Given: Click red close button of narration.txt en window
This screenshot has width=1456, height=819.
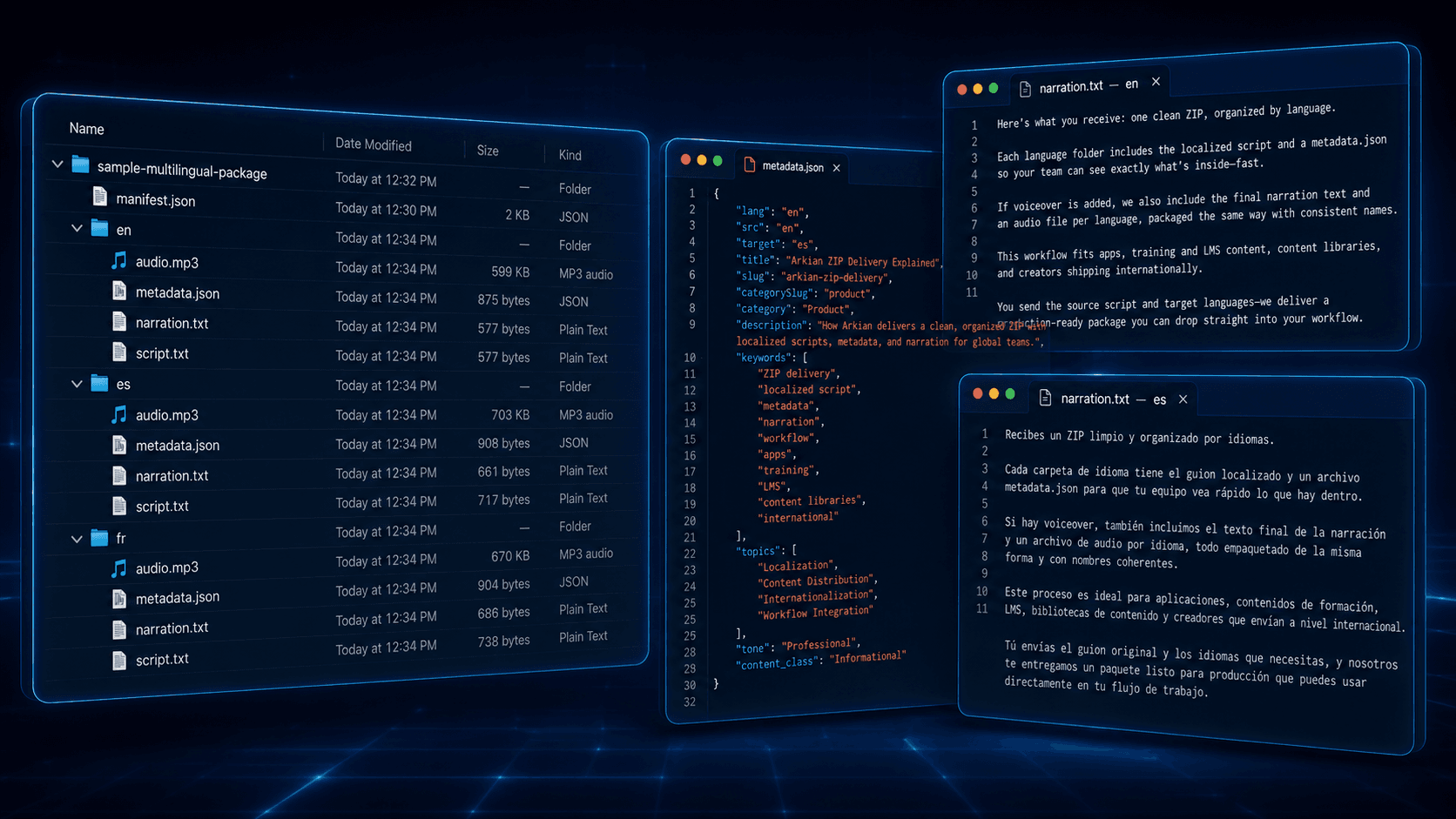Looking at the screenshot, I should 962,90.
